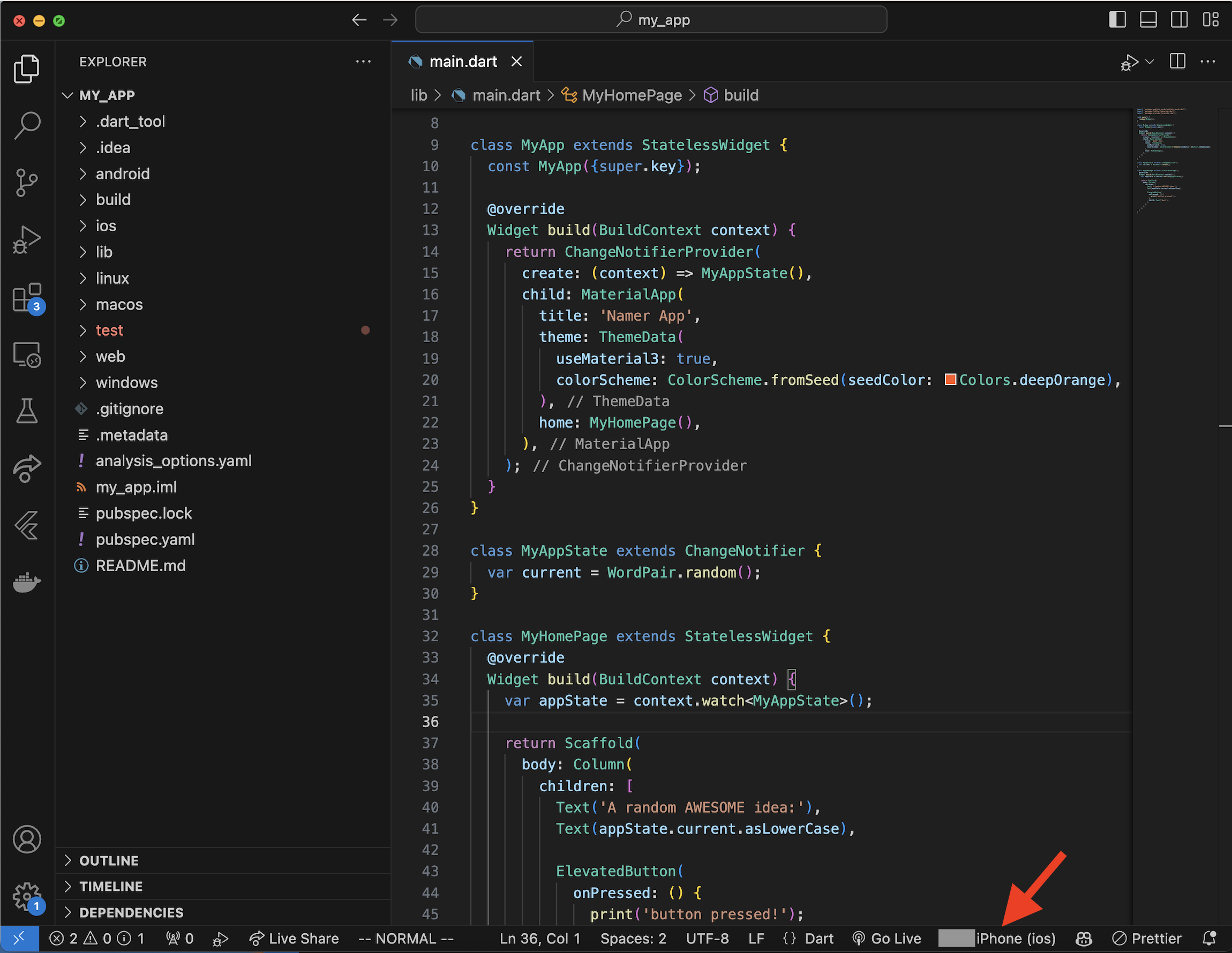
Task: Expand the lib folder in Explorer
Action: (x=103, y=252)
